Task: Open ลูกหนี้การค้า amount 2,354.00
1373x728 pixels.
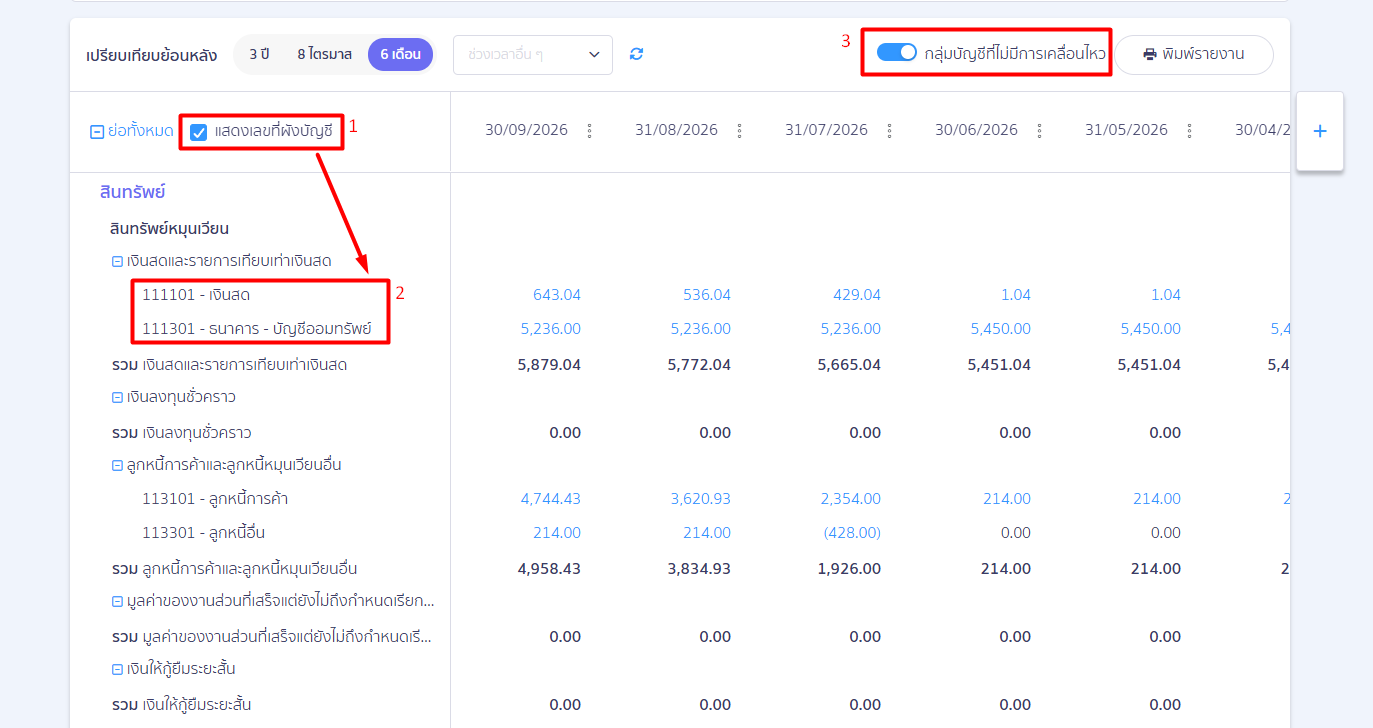Action: tap(850, 499)
